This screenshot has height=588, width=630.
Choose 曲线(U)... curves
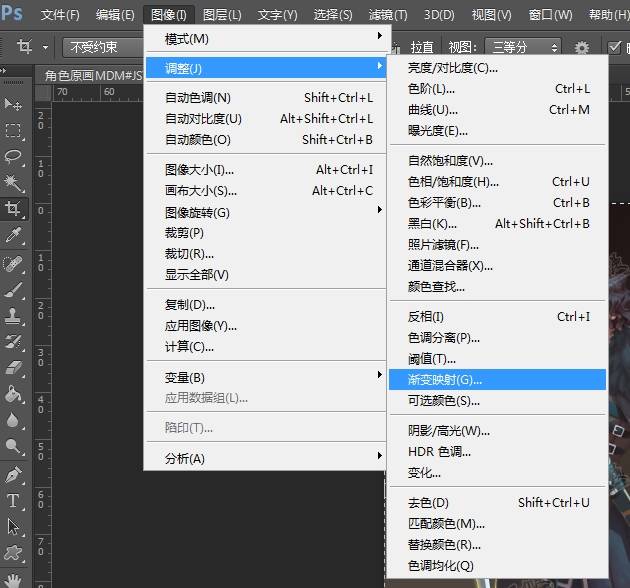pos(497,109)
